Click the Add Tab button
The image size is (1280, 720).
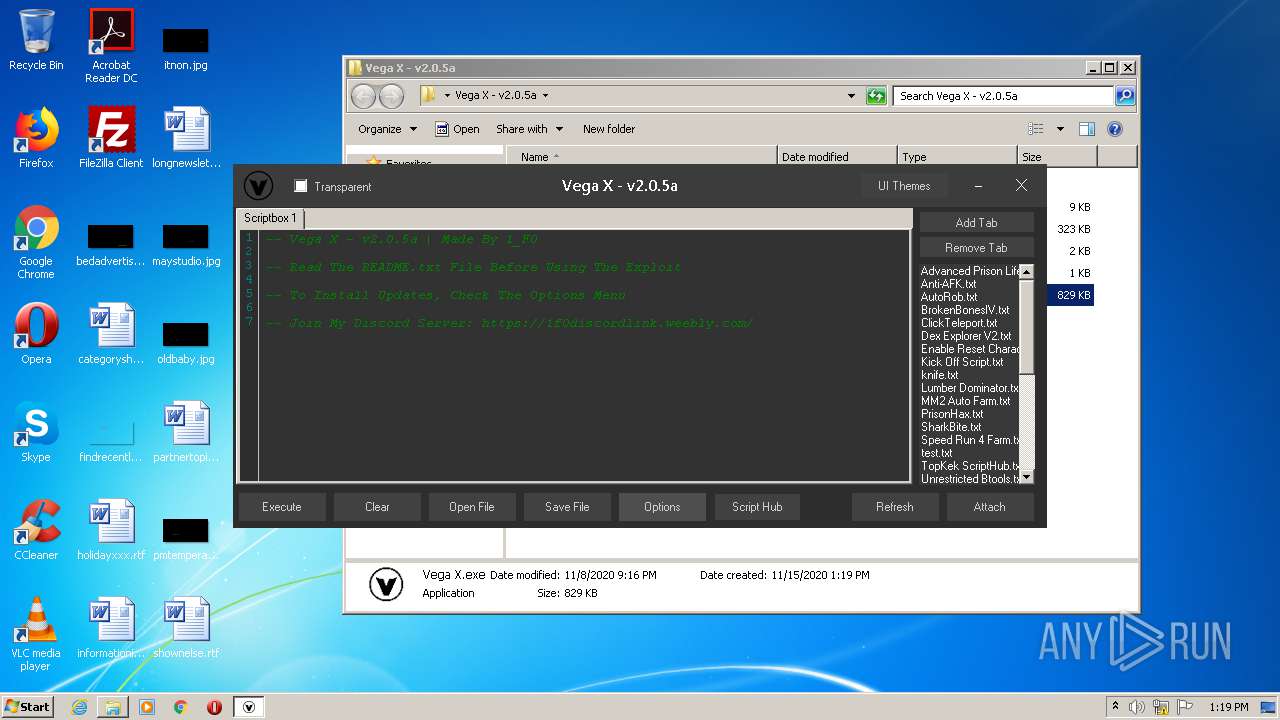click(976, 223)
